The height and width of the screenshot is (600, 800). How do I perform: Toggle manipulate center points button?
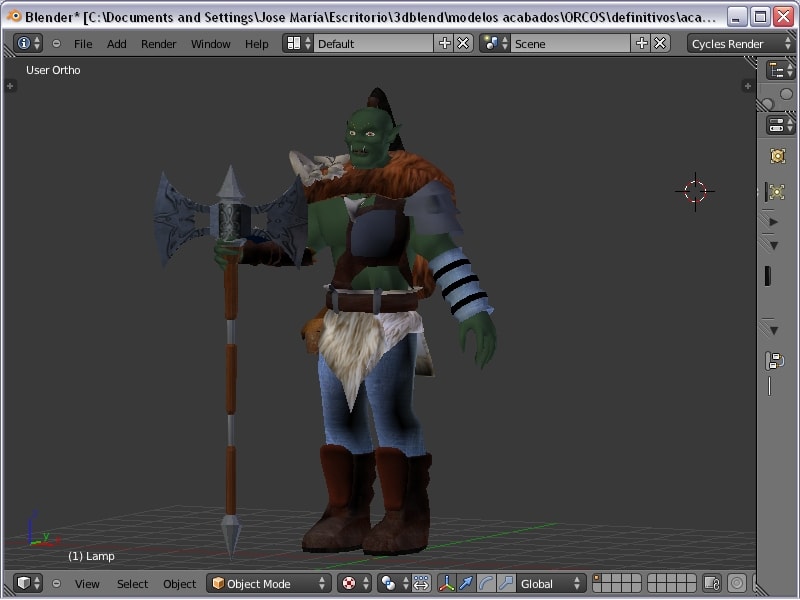click(x=421, y=583)
